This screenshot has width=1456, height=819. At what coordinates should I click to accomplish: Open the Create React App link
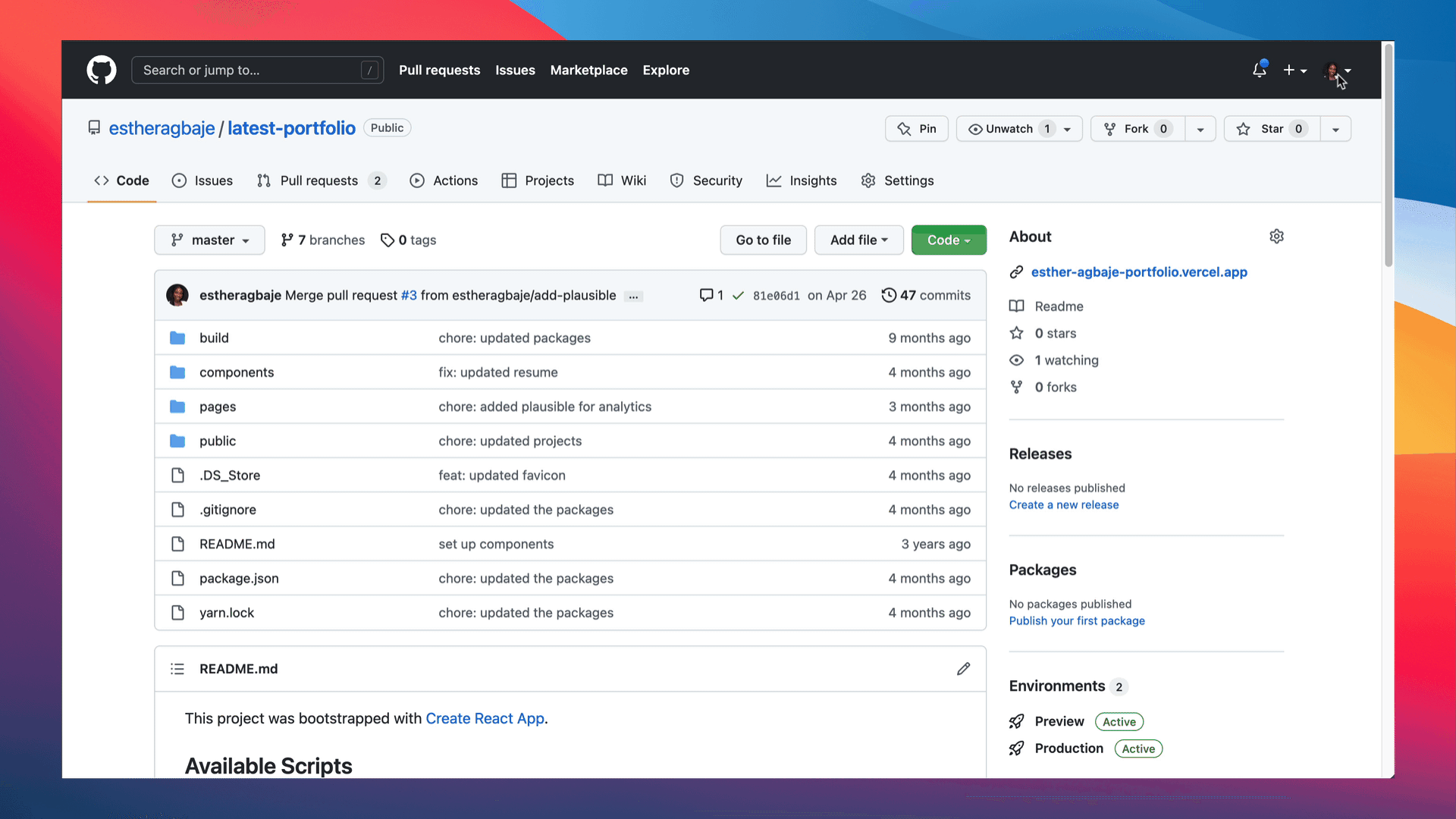485,718
